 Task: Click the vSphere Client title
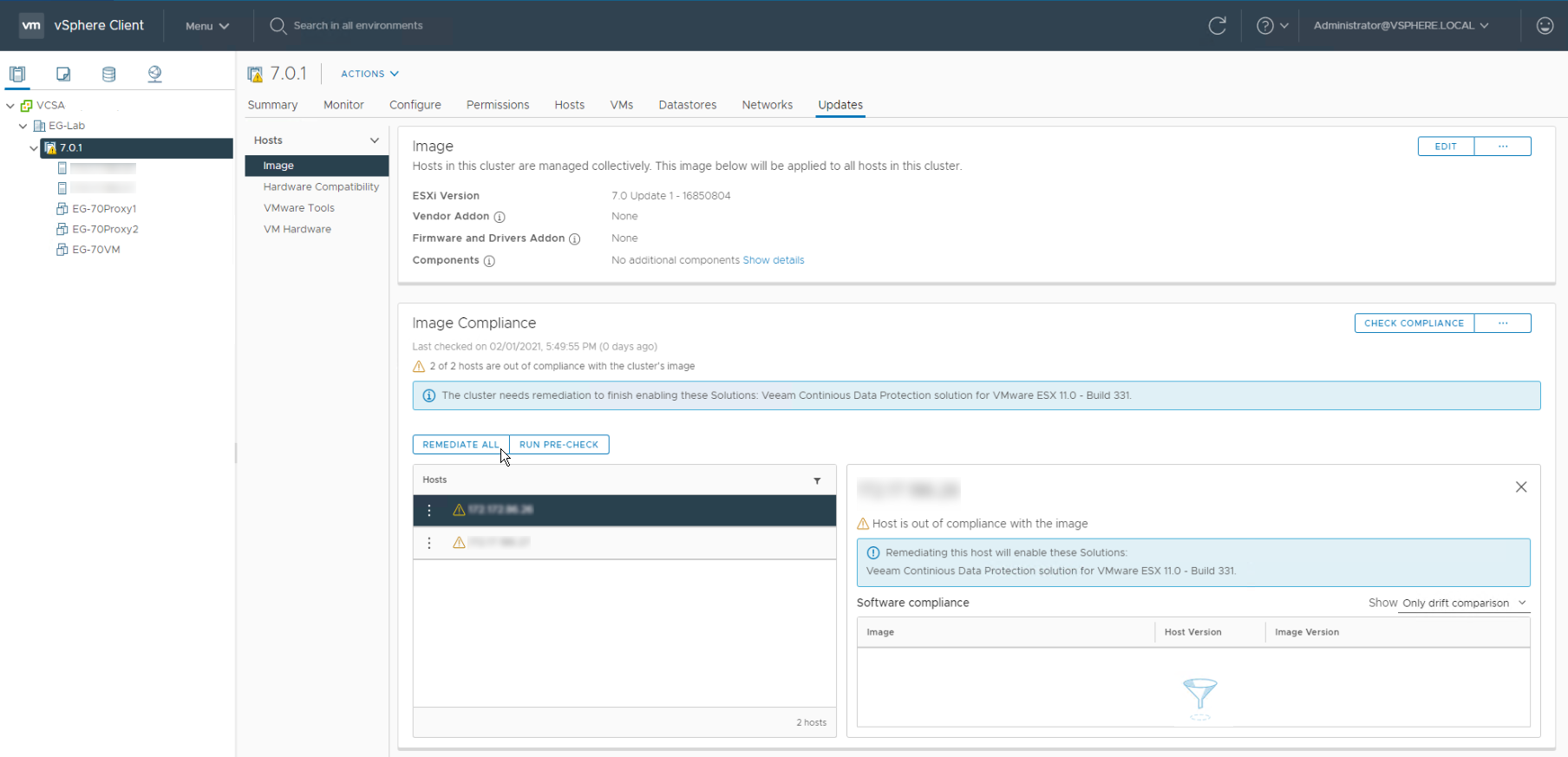click(99, 26)
